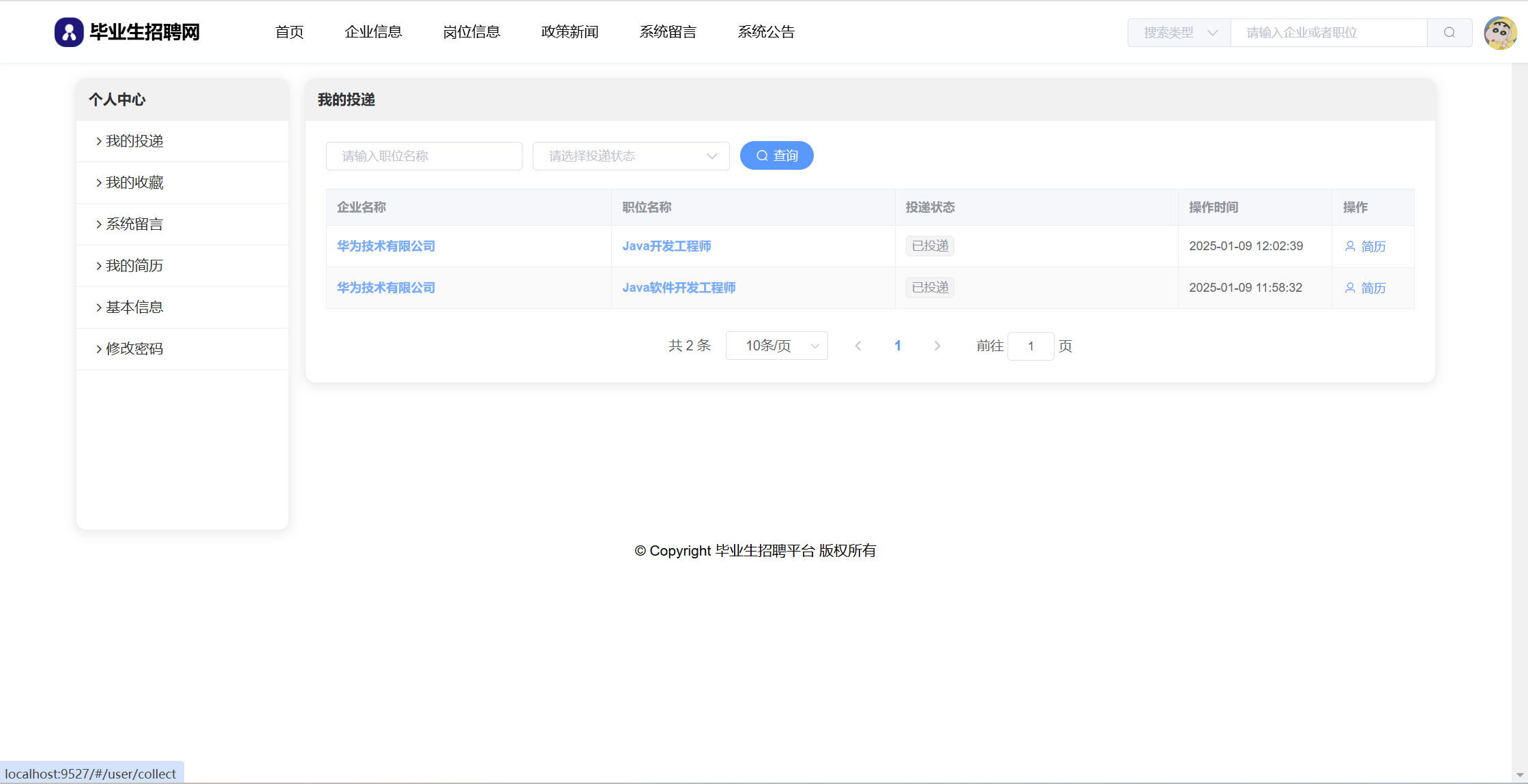Click the site logo icon
The image size is (1528, 784).
[x=69, y=32]
